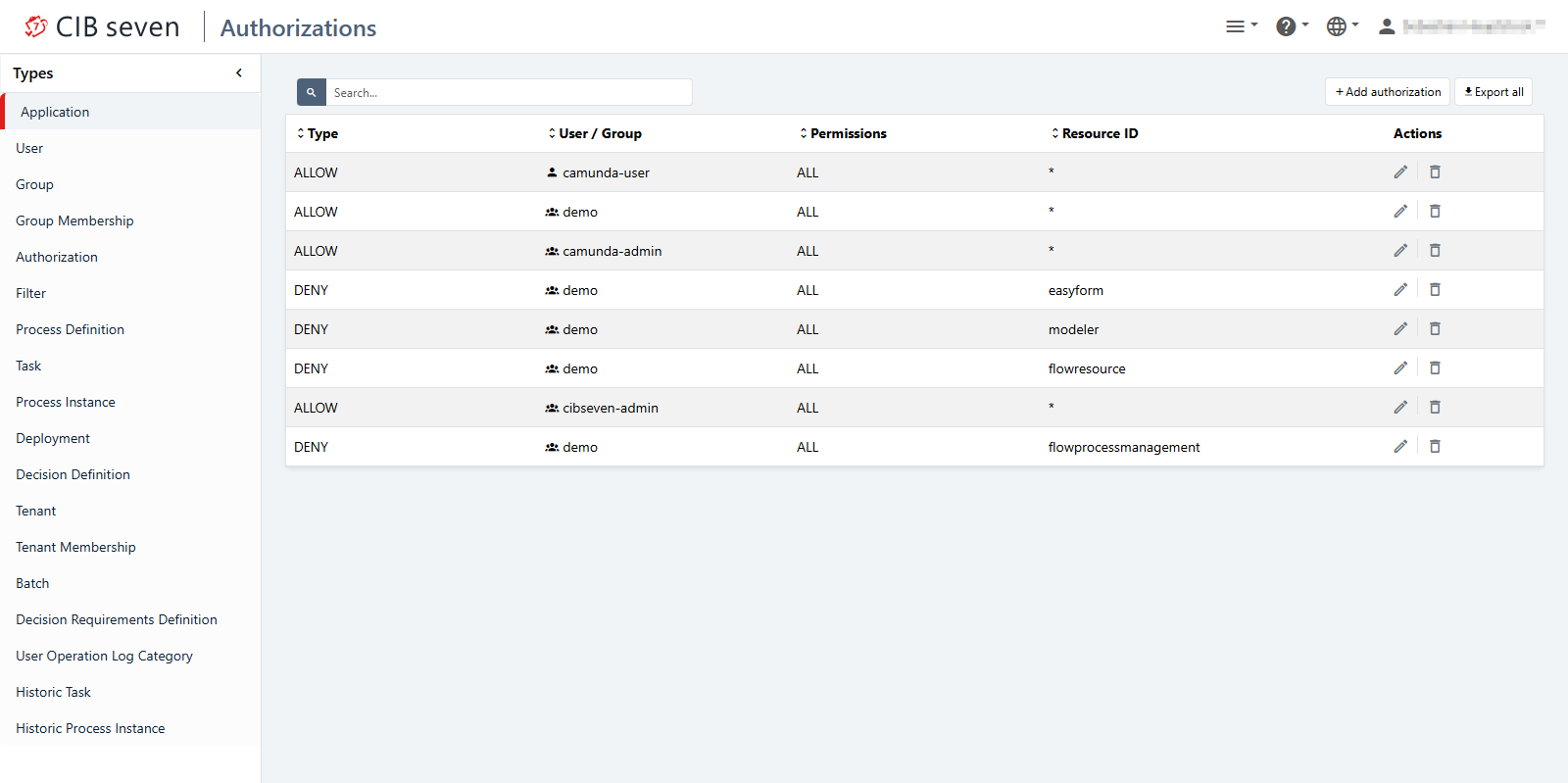Select Process Definition in Types list

(70, 329)
